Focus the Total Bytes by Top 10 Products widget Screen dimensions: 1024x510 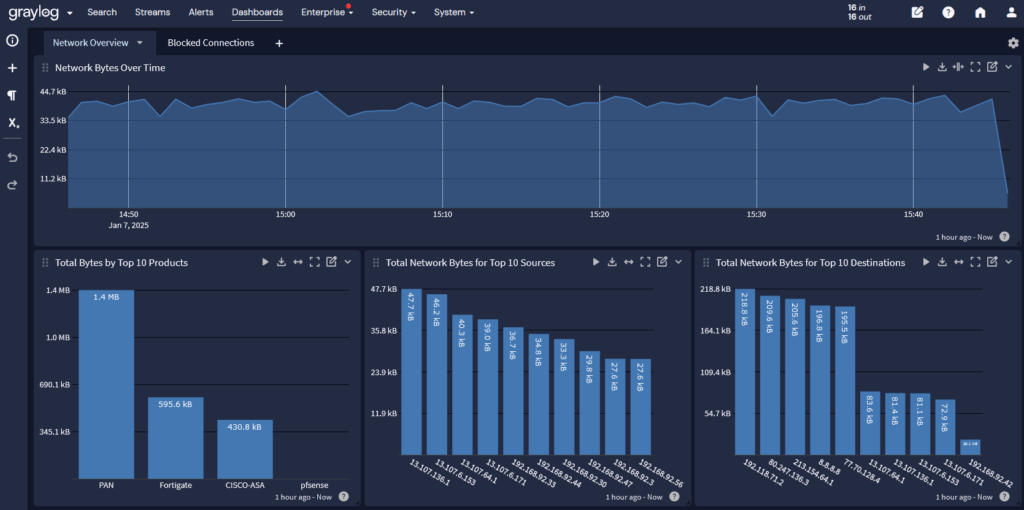(314, 262)
